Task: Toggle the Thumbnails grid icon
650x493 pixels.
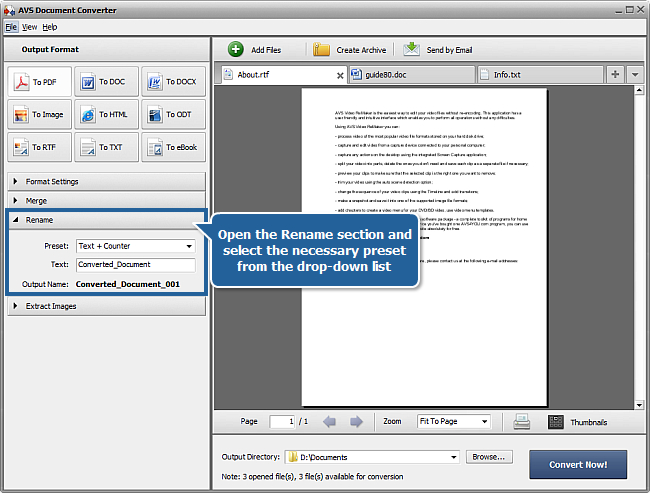Action: 555,422
